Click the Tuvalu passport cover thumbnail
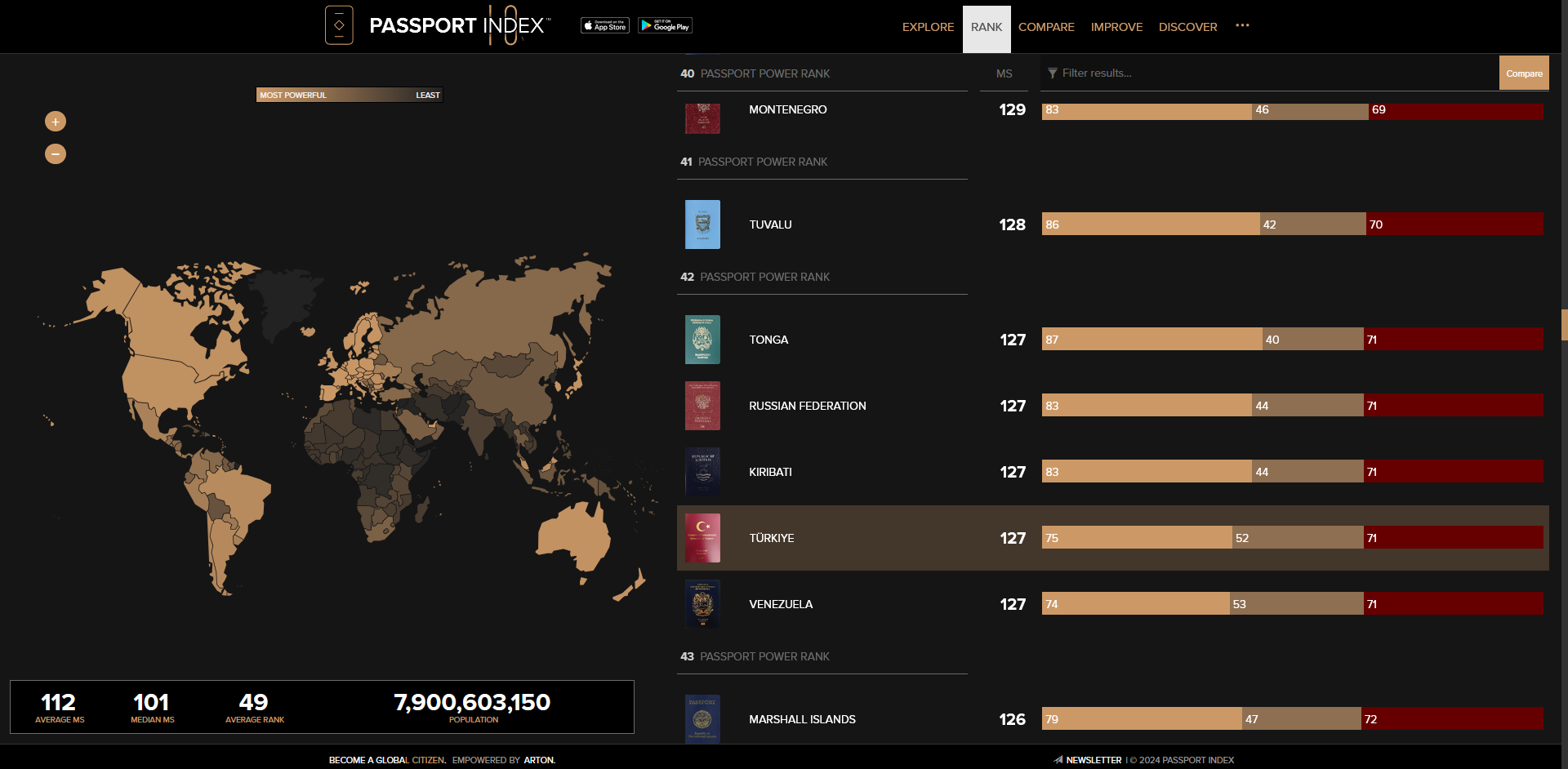The width and height of the screenshot is (1568, 769). pos(702,224)
